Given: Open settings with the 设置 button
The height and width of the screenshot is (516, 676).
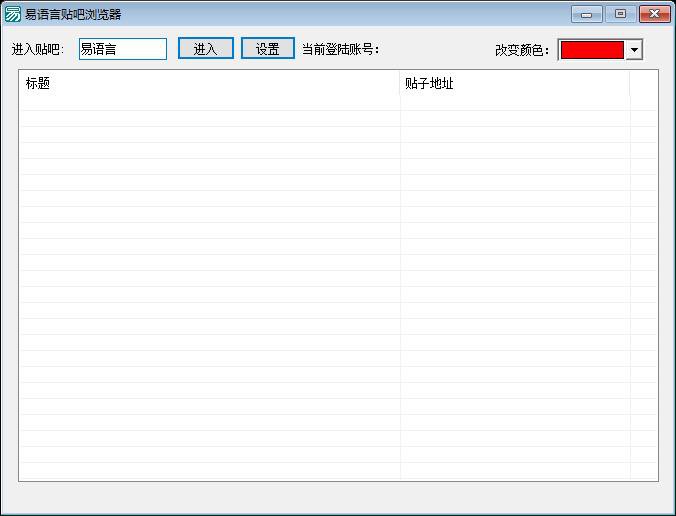Looking at the screenshot, I should coord(267,49).
